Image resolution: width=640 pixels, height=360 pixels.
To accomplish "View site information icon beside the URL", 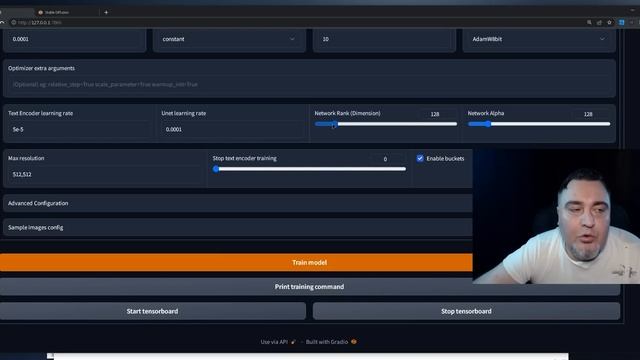I will point(13,22).
